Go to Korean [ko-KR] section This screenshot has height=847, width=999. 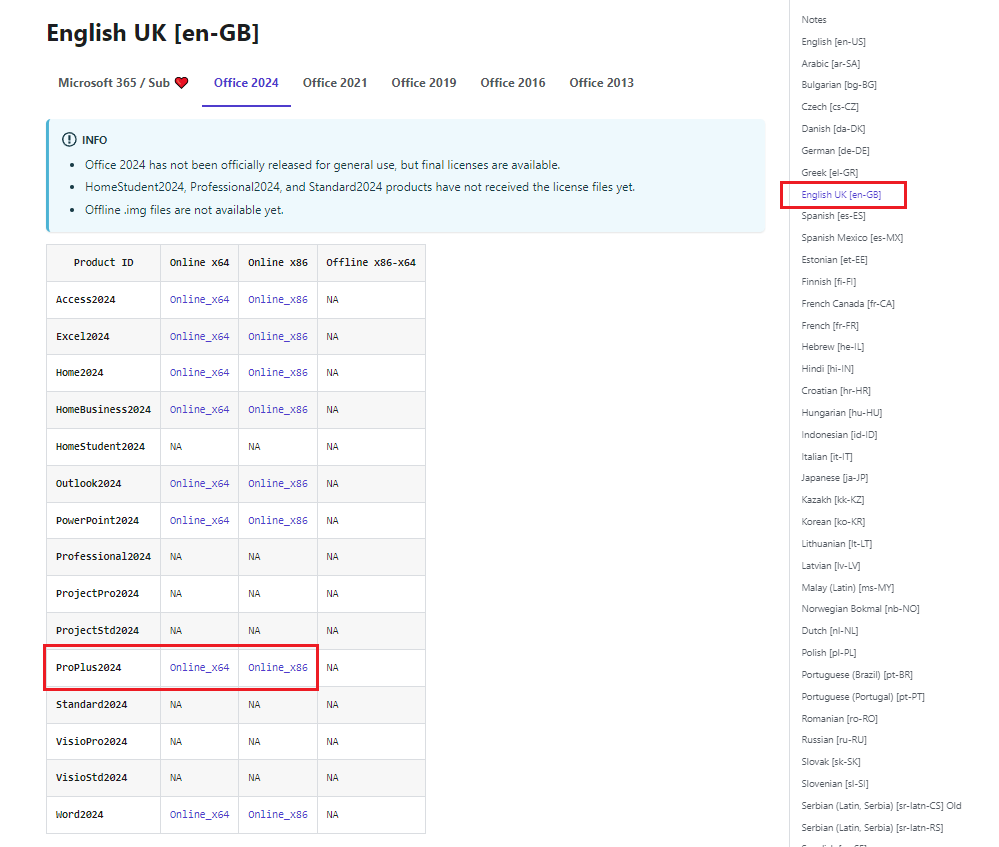[833, 522]
